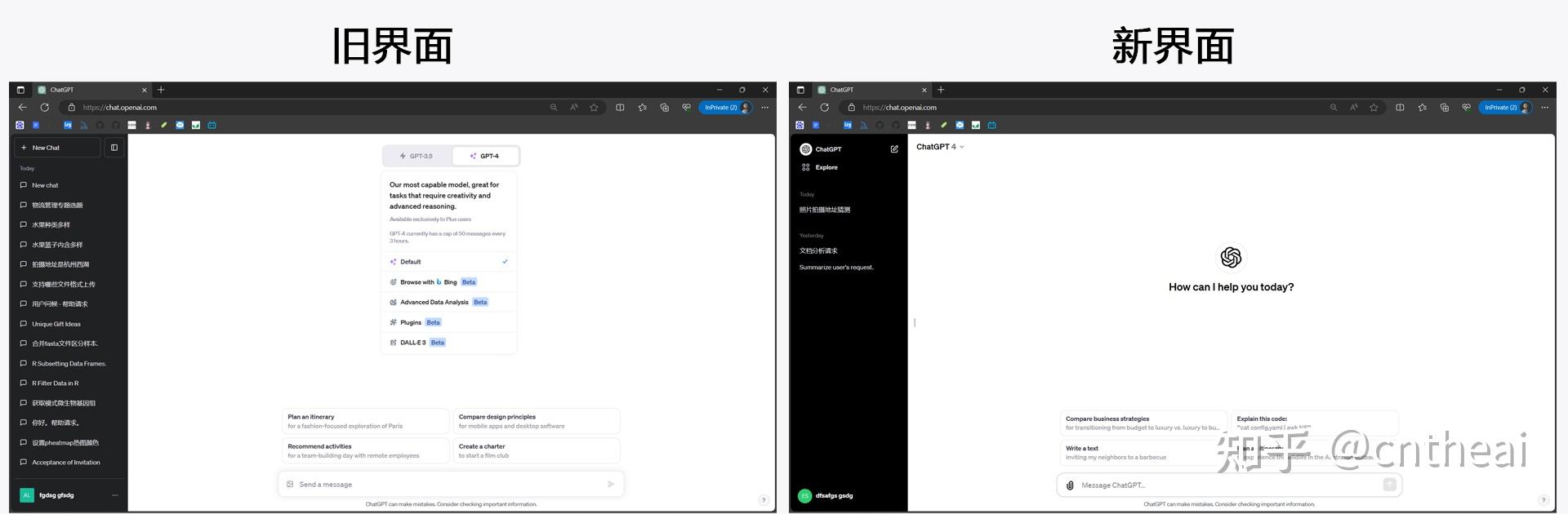Select the GPT-4 tab in old interface

484,156
